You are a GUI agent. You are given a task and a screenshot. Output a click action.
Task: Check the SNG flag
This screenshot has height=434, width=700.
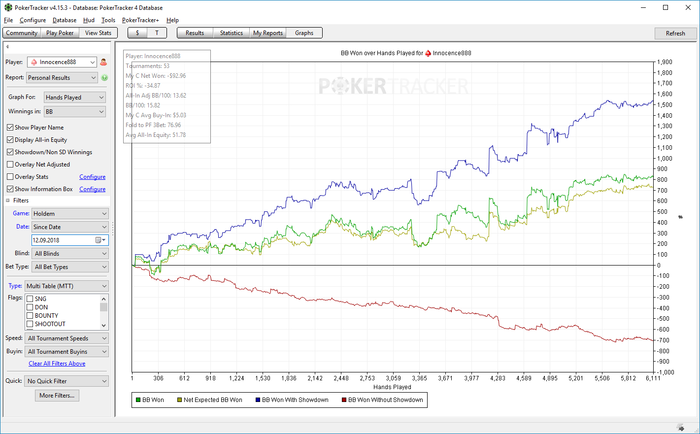click(x=30, y=299)
